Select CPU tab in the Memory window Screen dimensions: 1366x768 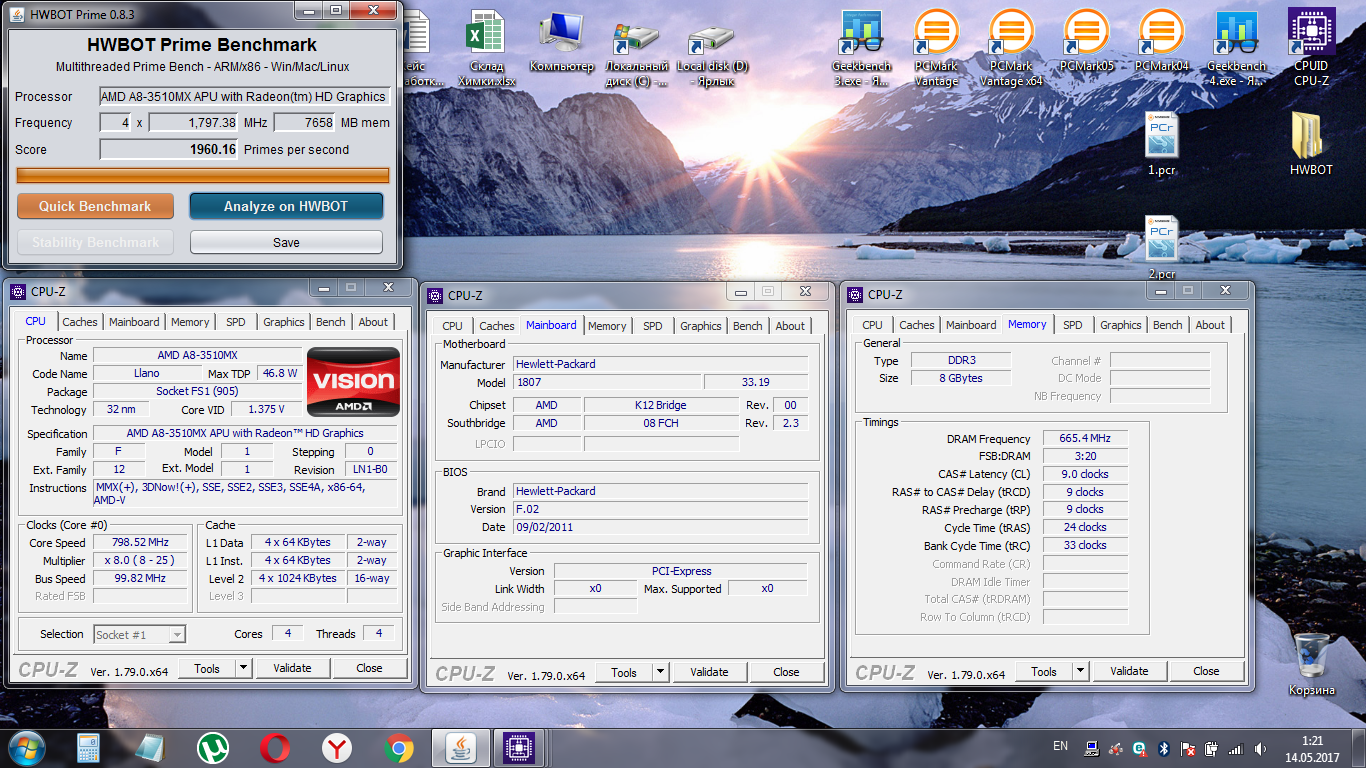pyautogui.click(x=872, y=325)
